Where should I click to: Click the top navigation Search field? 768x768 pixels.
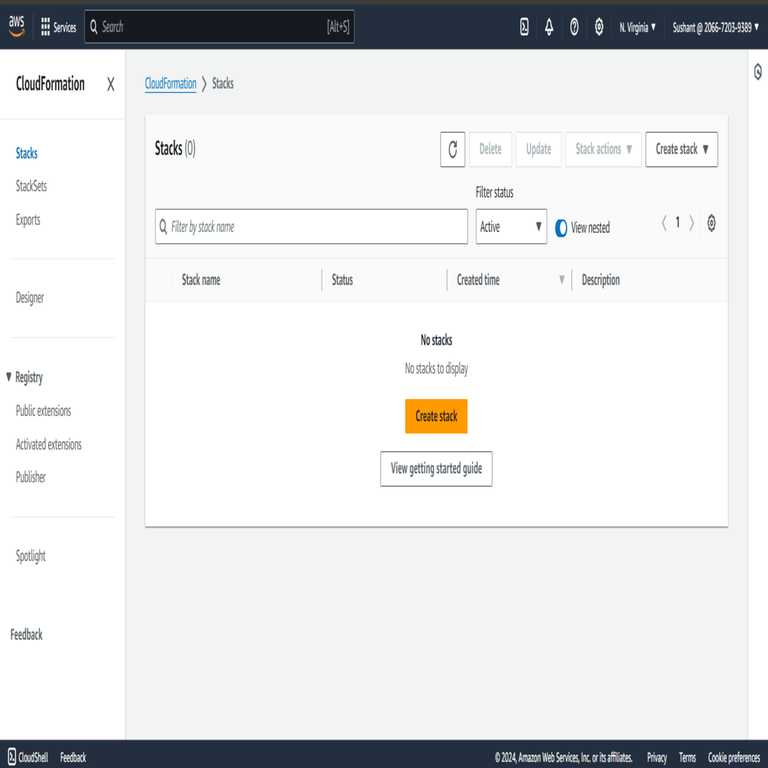tap(219, 27)
